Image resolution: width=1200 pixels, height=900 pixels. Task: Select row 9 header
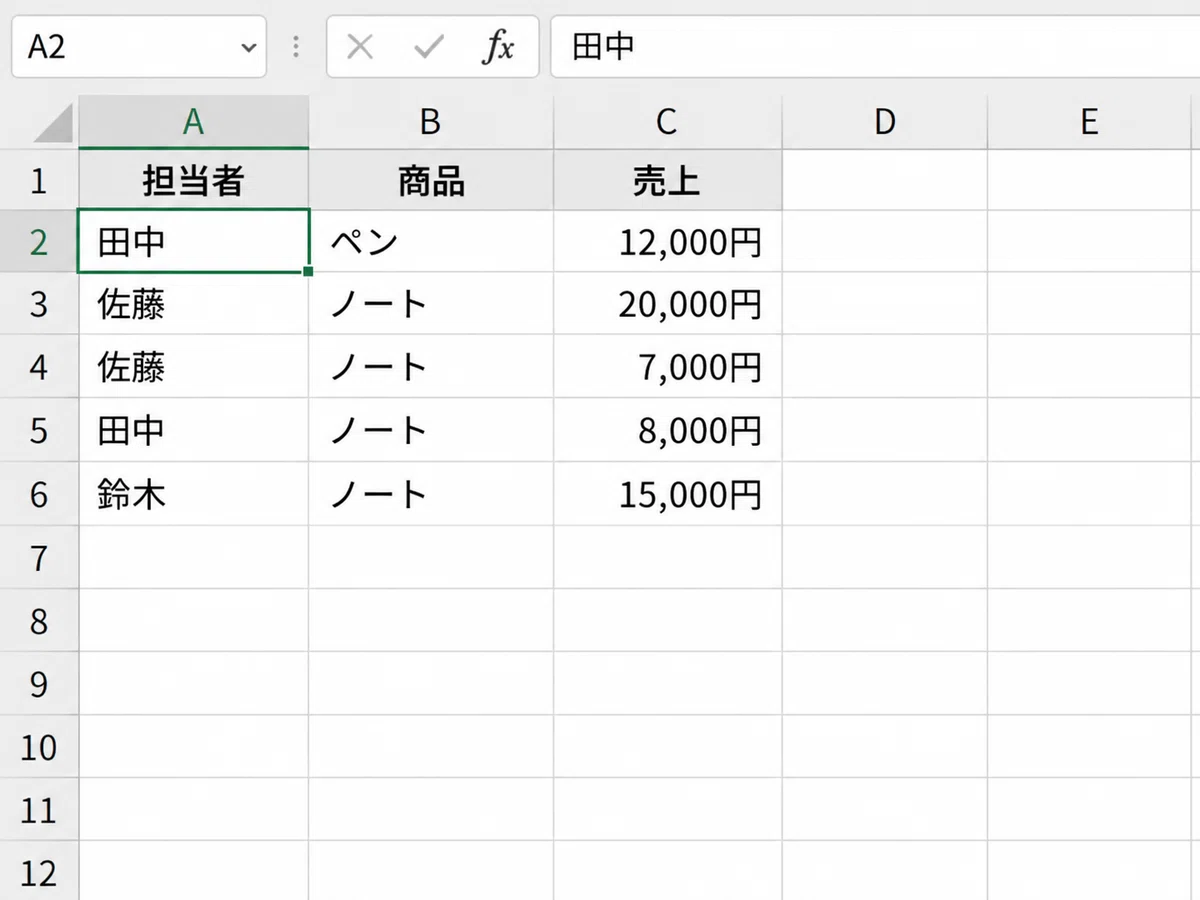(39, 683)
